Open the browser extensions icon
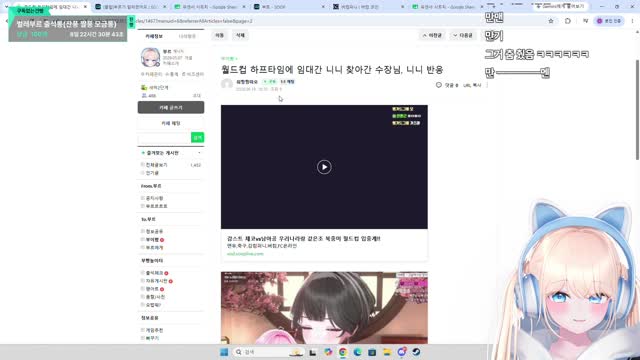Screen dimensions: 640x360 (568, 21)
